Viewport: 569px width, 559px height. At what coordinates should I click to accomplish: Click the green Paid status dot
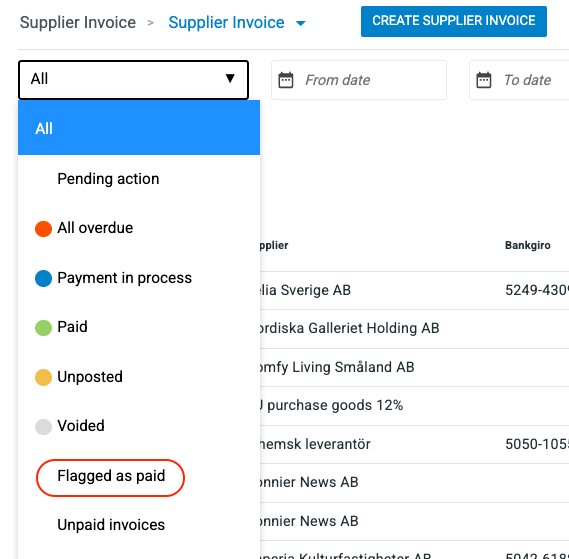click(x=43, y=328)
